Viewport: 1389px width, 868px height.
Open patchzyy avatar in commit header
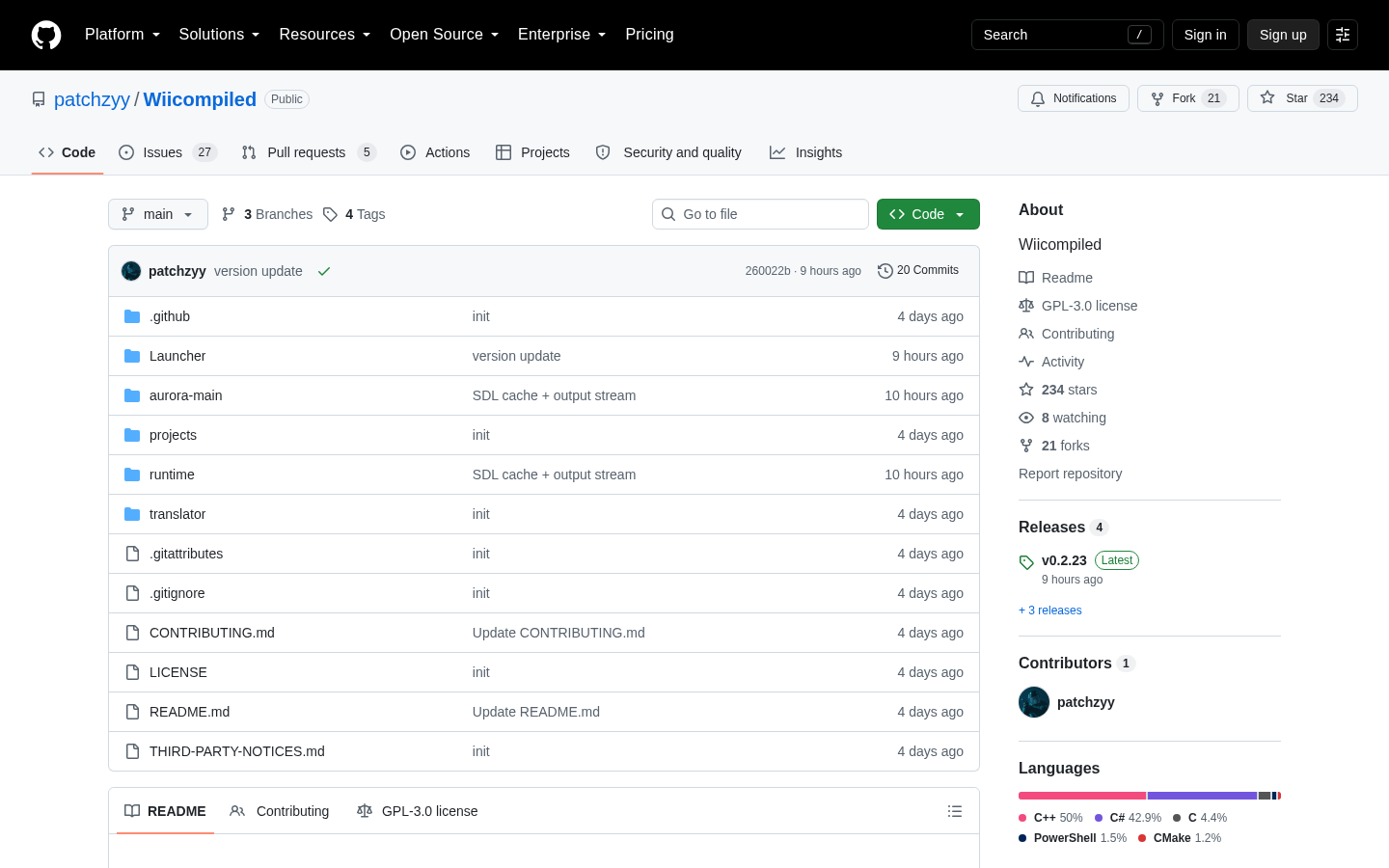pyautogui.click(x=131, y=271)
